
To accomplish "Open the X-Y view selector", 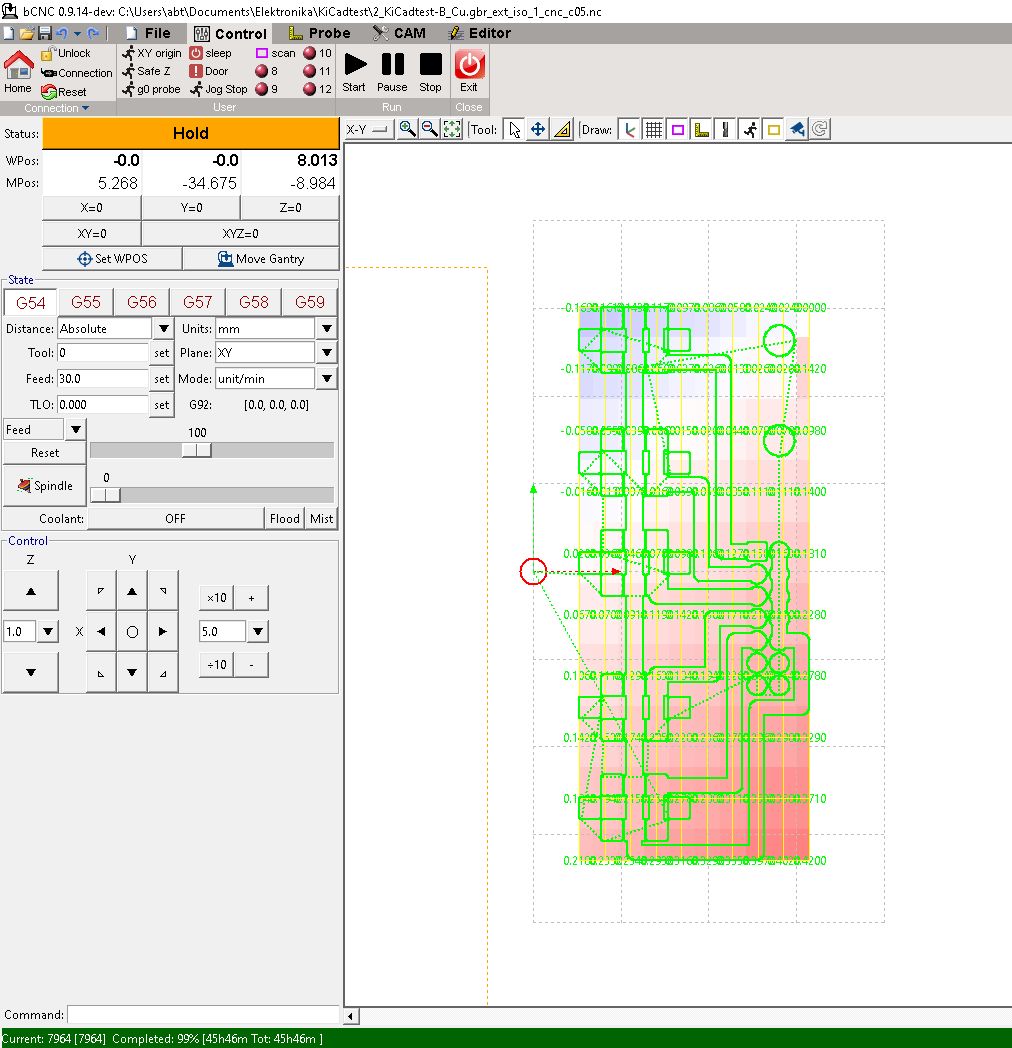I will 367,129.
